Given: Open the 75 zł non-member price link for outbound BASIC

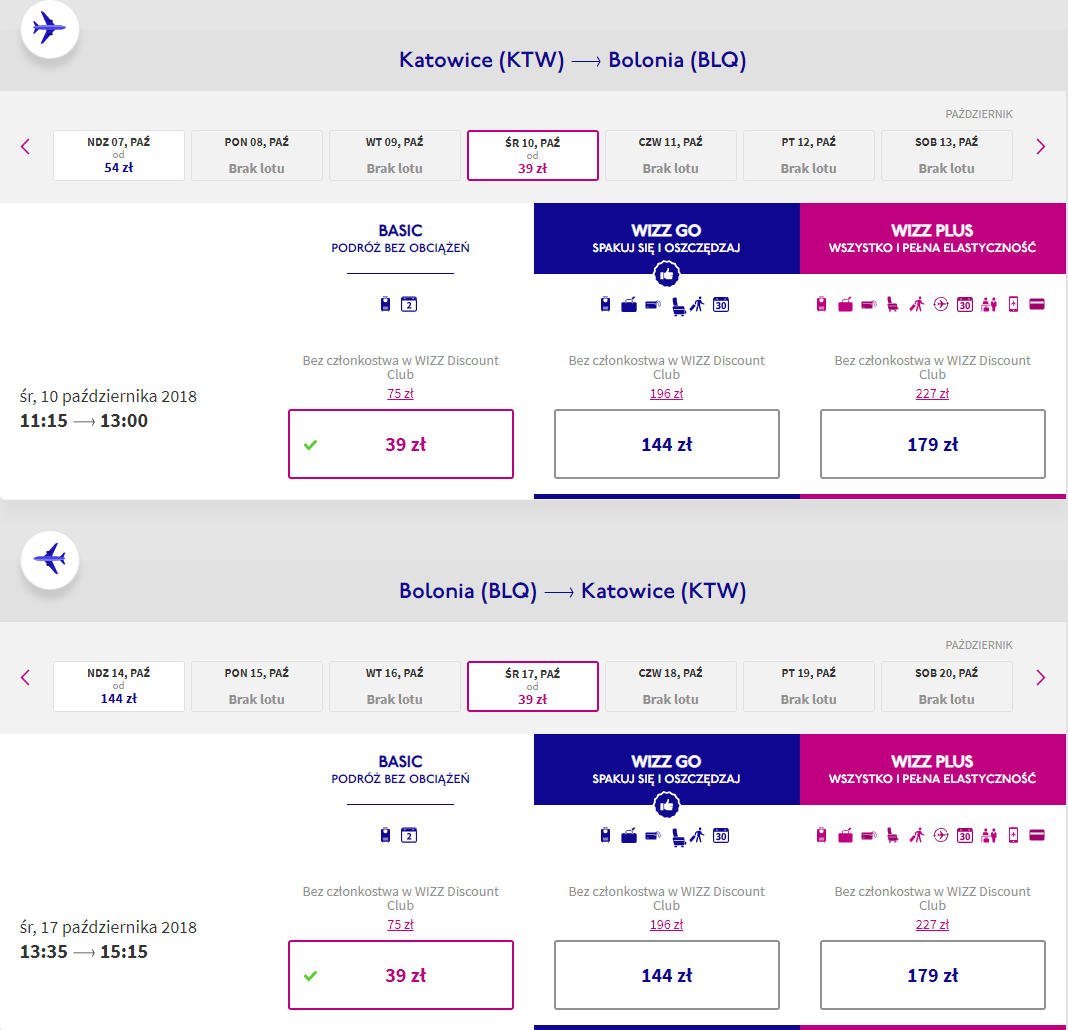Looking at the screenshot, I should coord(400,394).
